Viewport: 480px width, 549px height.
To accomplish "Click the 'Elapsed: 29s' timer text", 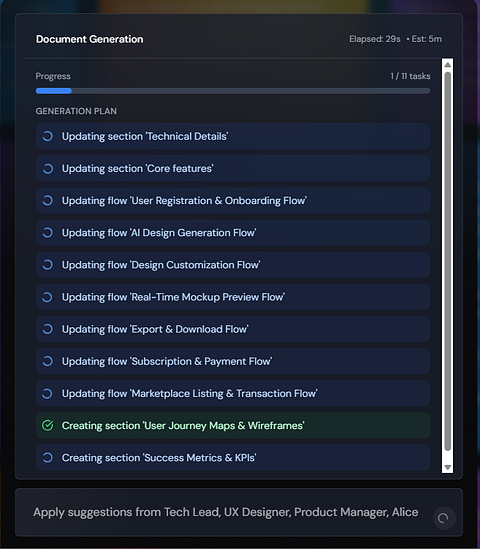I will tap(375, 39).
